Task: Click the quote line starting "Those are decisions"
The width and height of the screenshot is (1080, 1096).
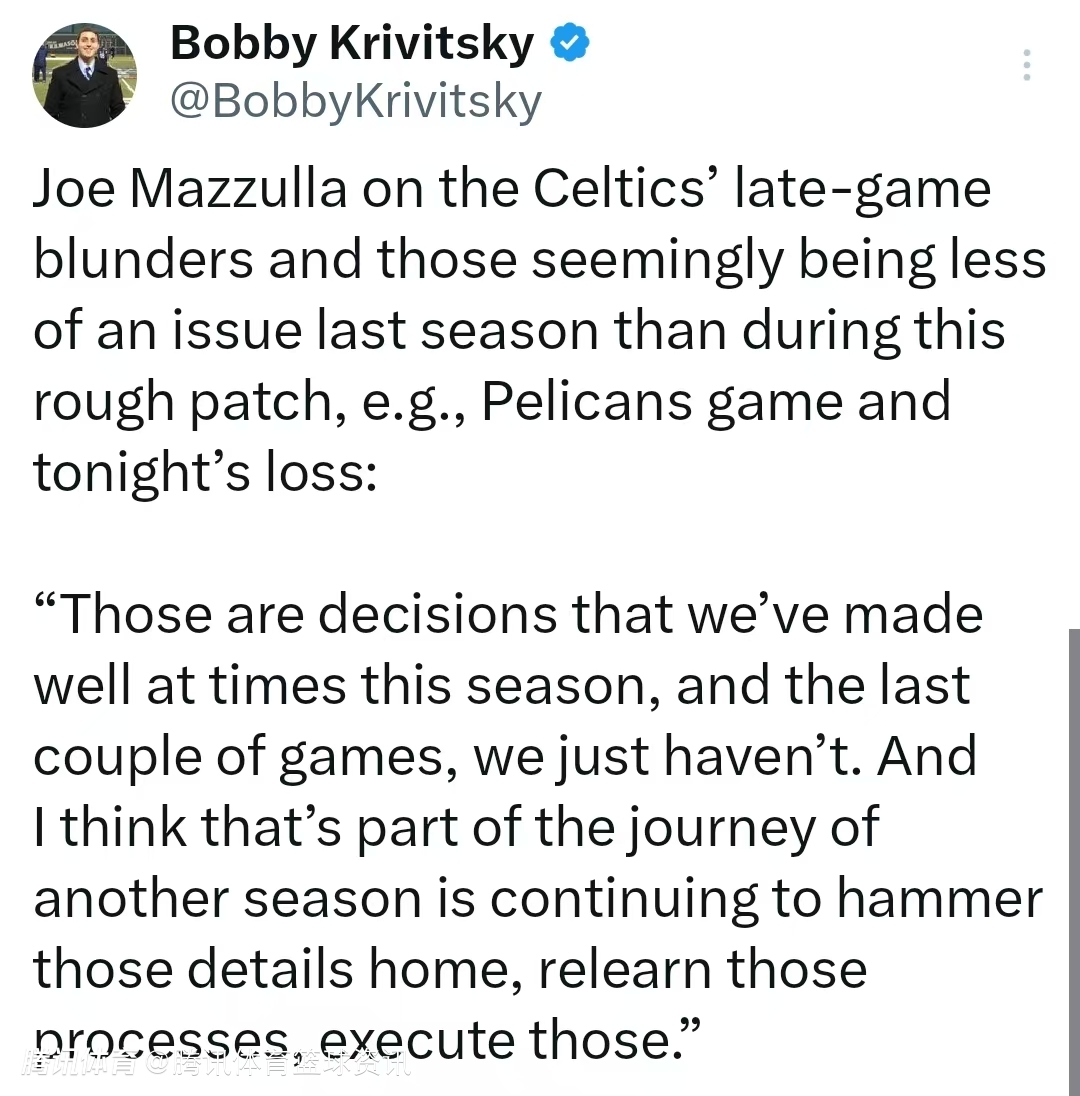Action: pos(510,615)
